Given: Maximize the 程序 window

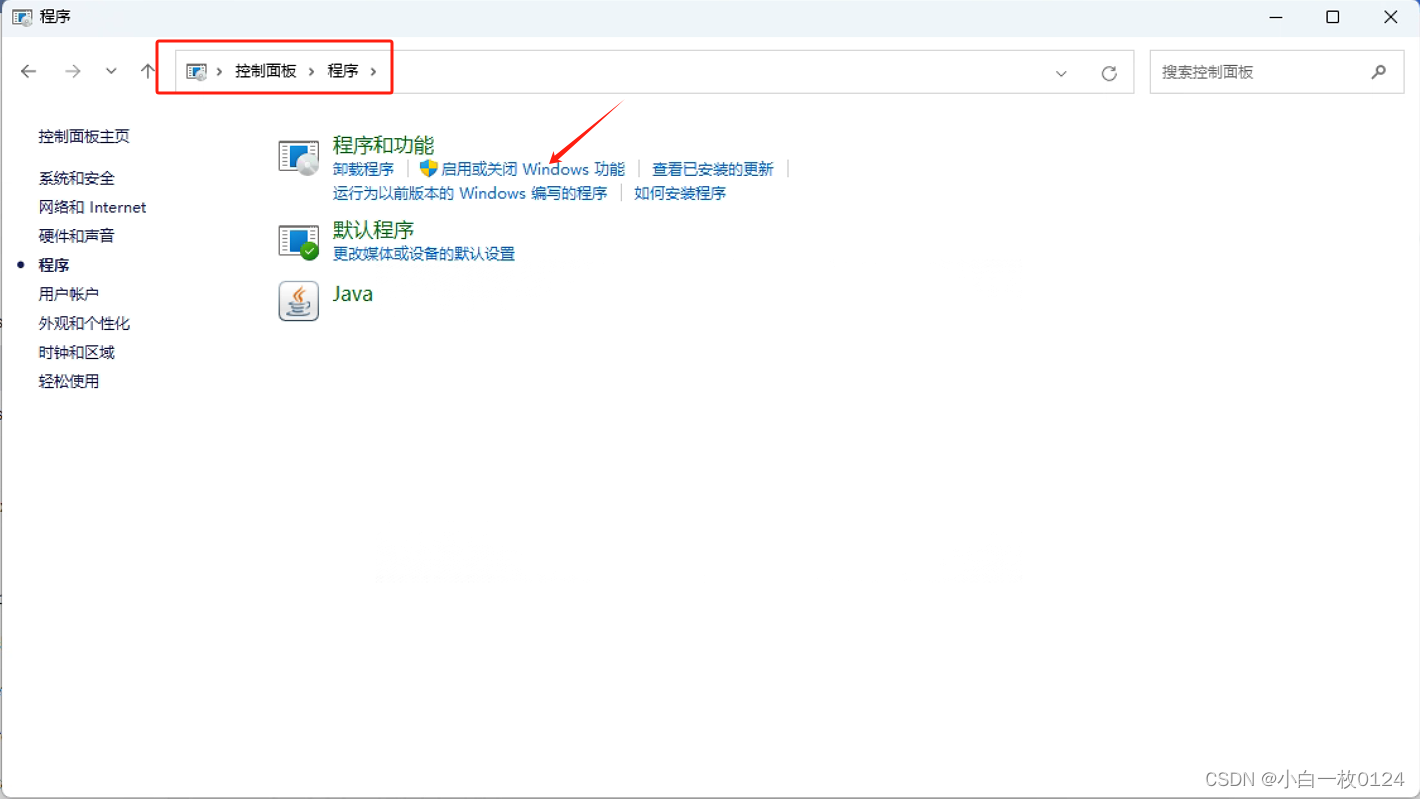Looking at the screenshot, I should [x=1333, y=17].
